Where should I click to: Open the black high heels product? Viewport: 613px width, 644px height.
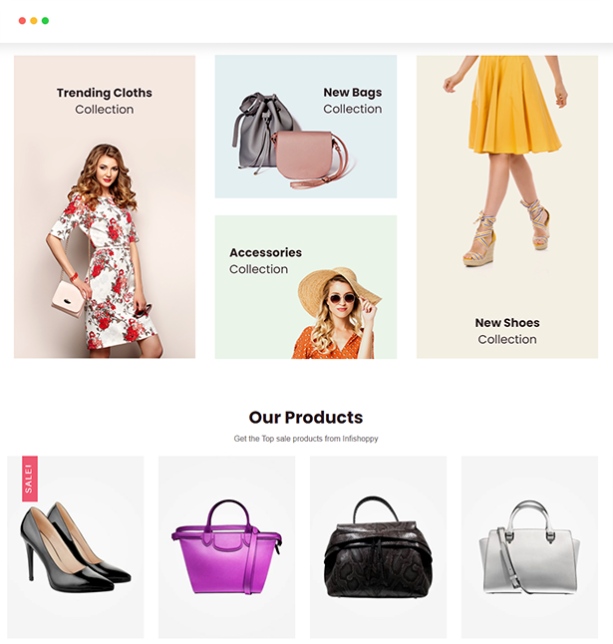(75, 547)
